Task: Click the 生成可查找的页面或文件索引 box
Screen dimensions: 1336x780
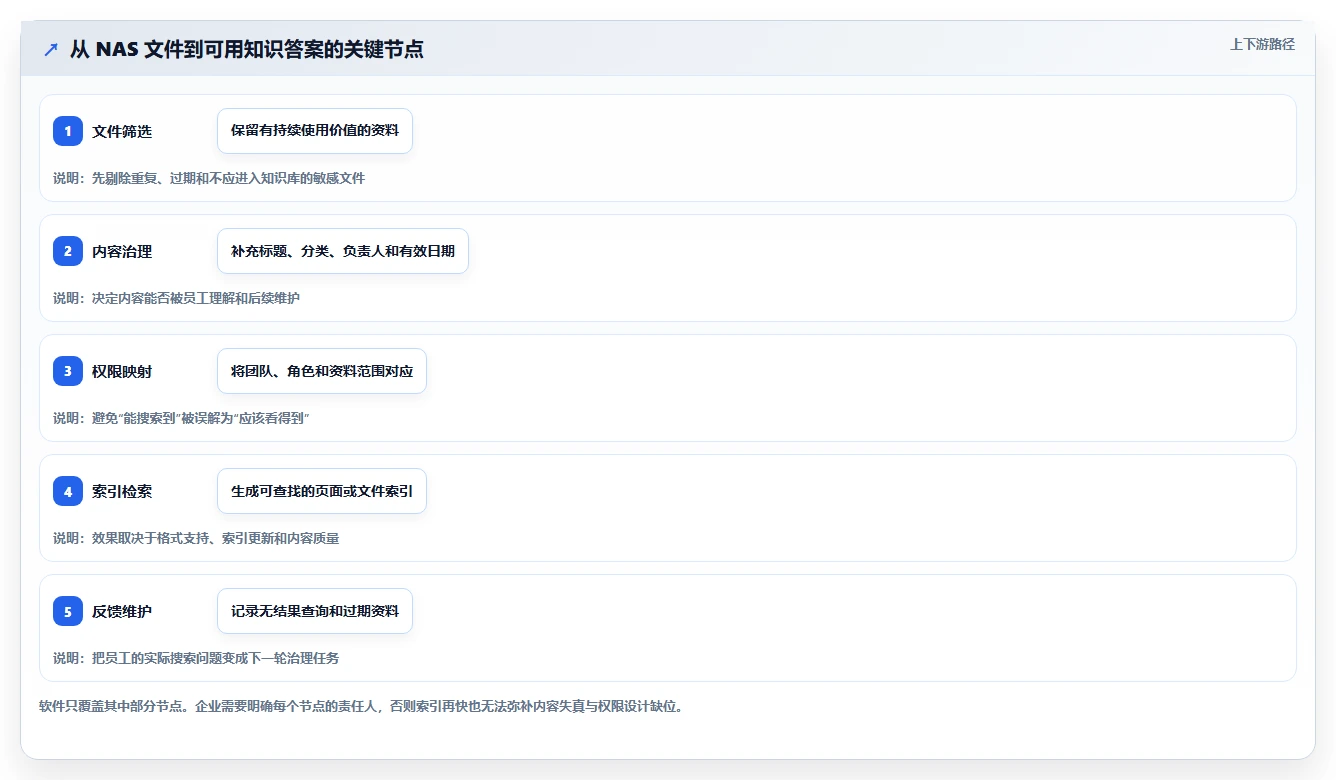Action: pos(322,491)
